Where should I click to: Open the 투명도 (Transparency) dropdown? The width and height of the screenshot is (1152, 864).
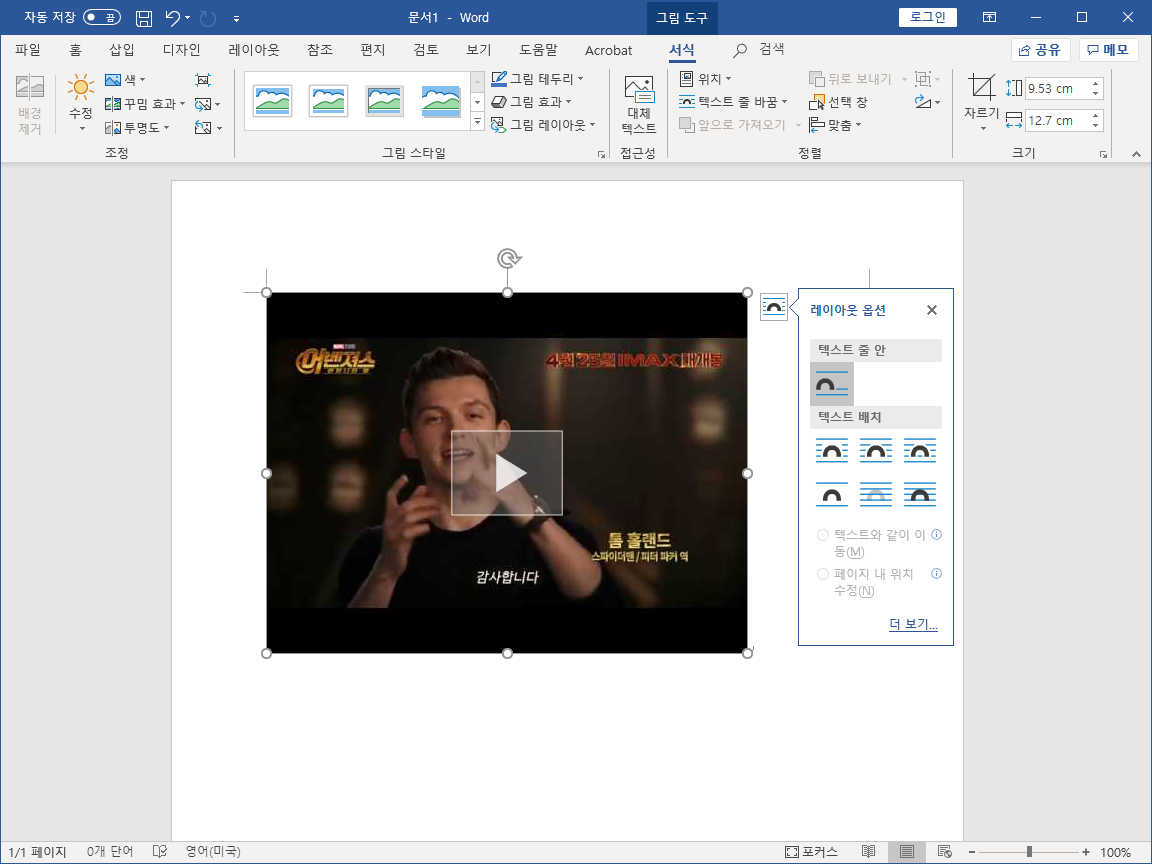(x=137, y=128)
